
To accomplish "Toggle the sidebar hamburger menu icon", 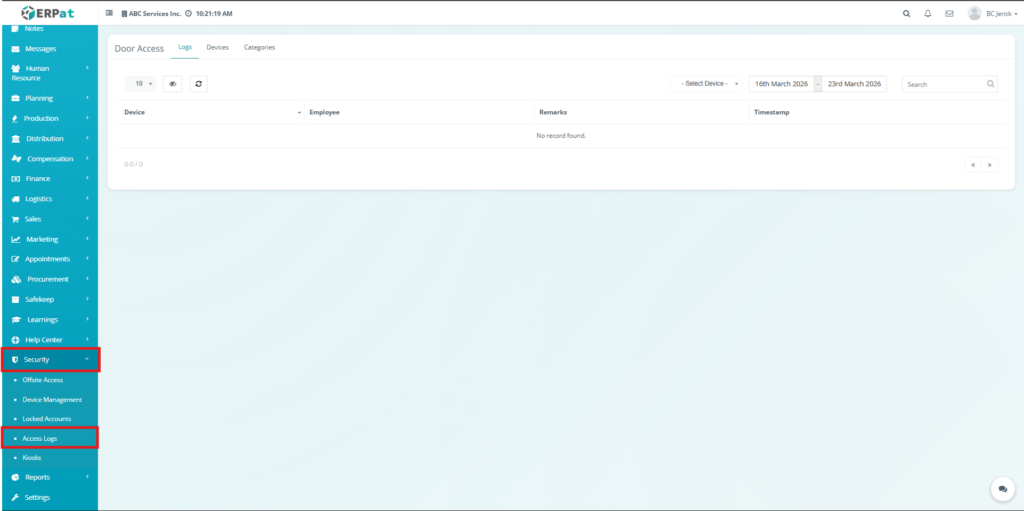I will [x=109, y=14].
